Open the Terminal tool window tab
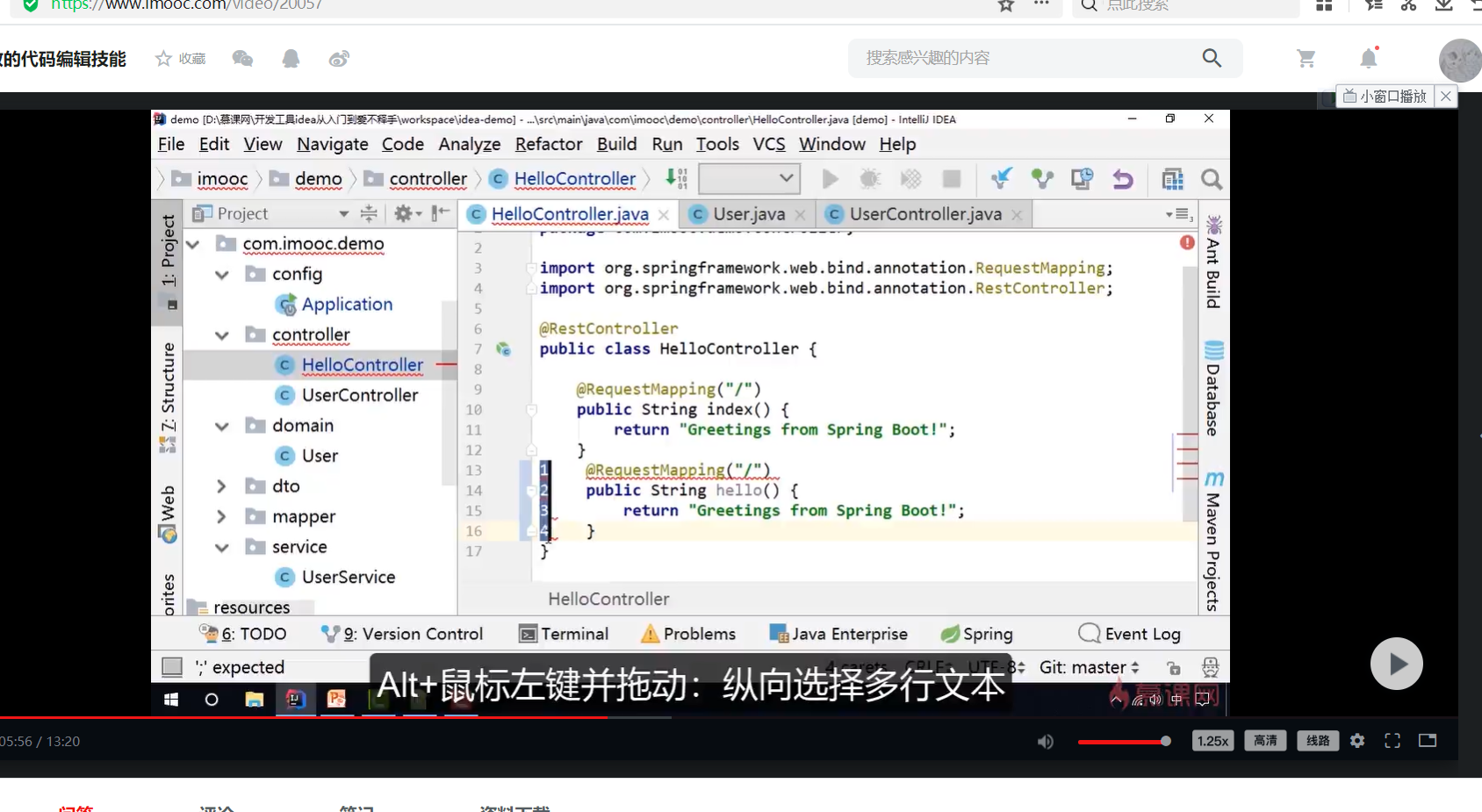The image size is (1482, 812). (x=564, y=634)
